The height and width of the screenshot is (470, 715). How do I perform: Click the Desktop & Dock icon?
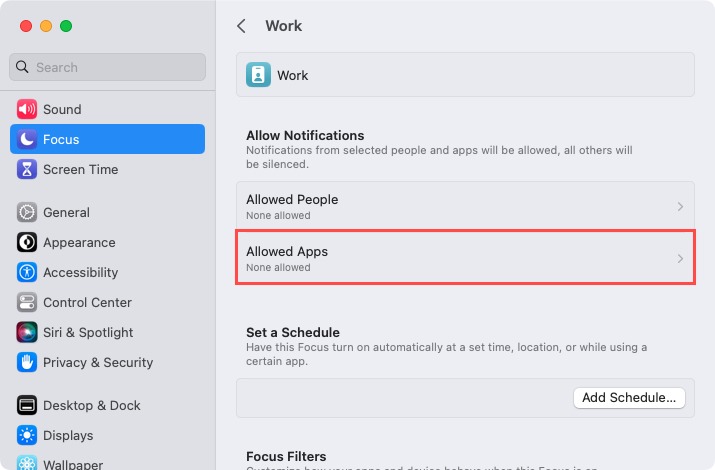27,405
